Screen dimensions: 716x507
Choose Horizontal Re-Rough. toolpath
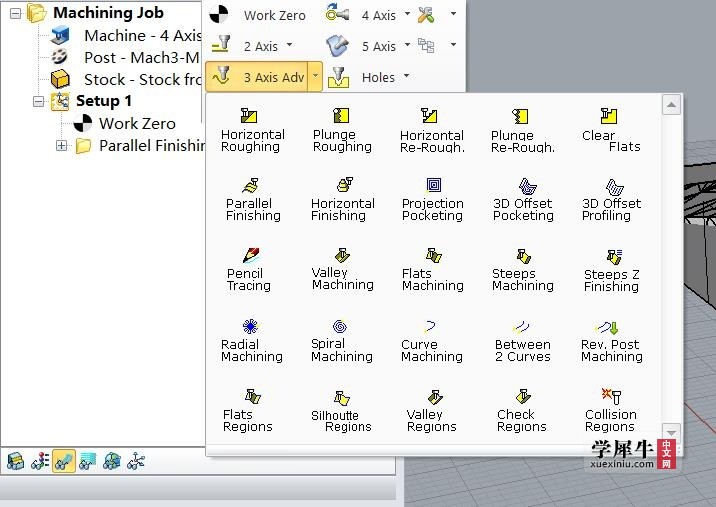coord(432,130)
